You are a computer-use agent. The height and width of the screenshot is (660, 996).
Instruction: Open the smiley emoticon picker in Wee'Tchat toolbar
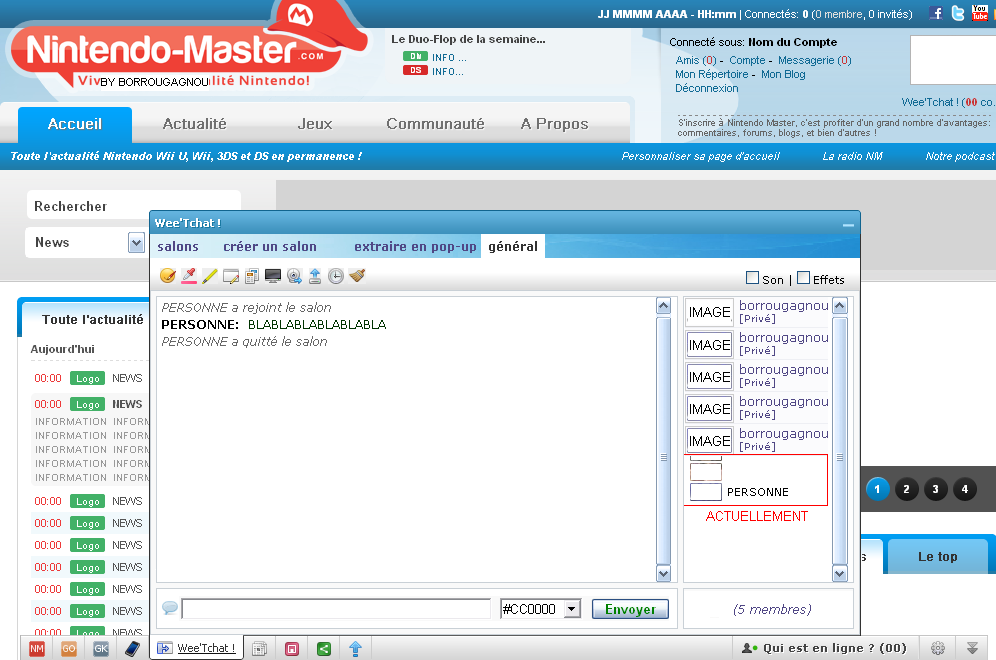(168, 276)
